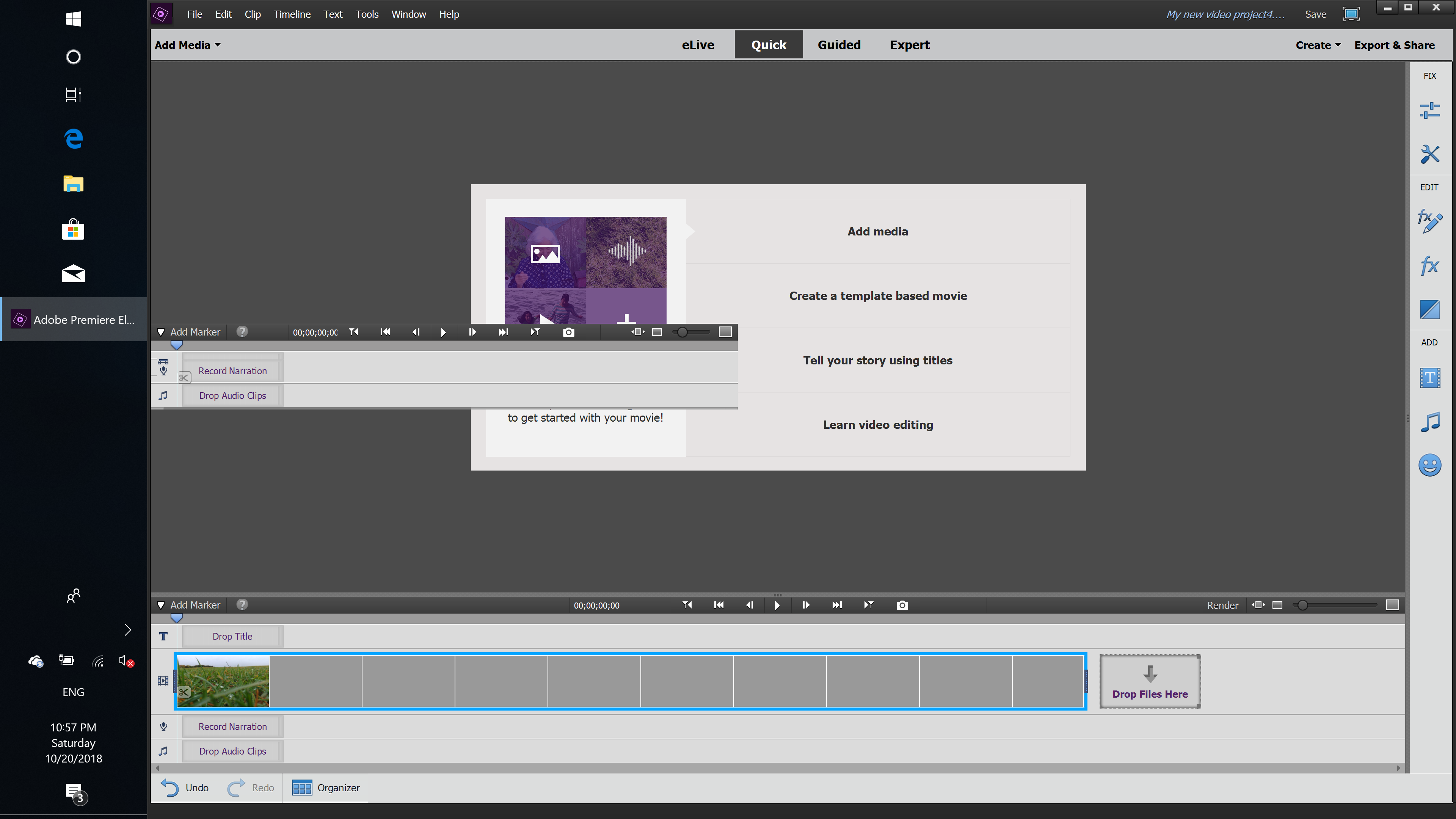This screenshot has width=1456, height=819.
Task: Click the Organizer grid icon
Action: click(302, 788)
